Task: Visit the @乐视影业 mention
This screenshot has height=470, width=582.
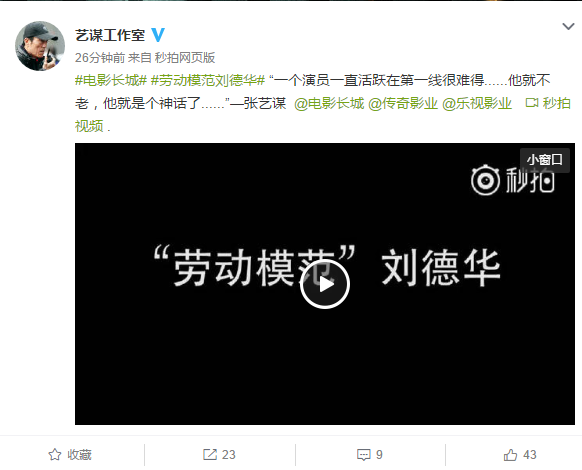Action: coord(477,104)
